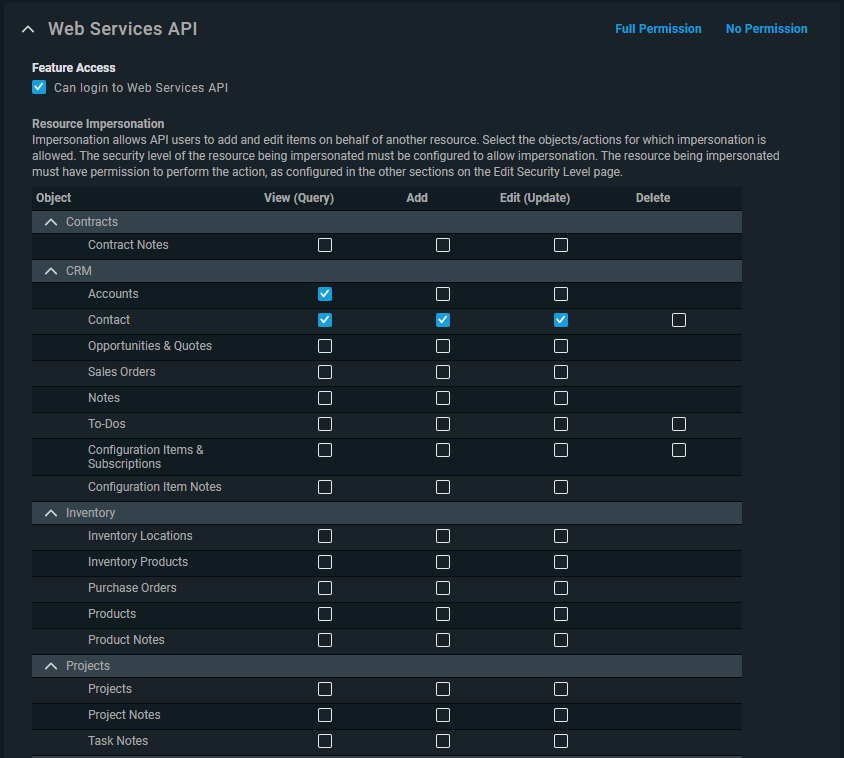This screenshot has height=758, width=844.
Task: Check View for Project Notes
Action: click(325, 715)
